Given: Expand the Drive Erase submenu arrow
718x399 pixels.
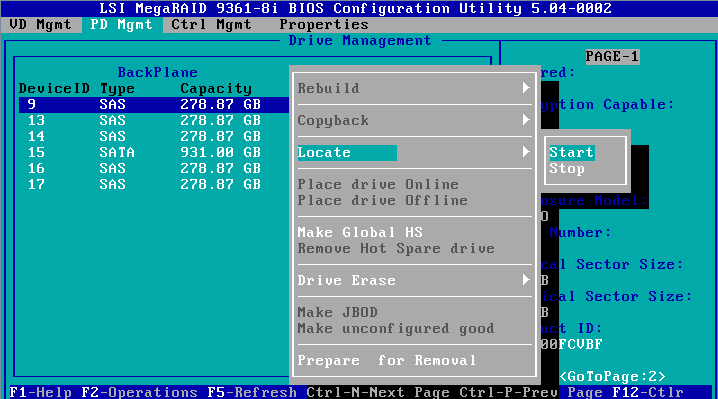Looking at the screenshot, I should click(526, 279).
